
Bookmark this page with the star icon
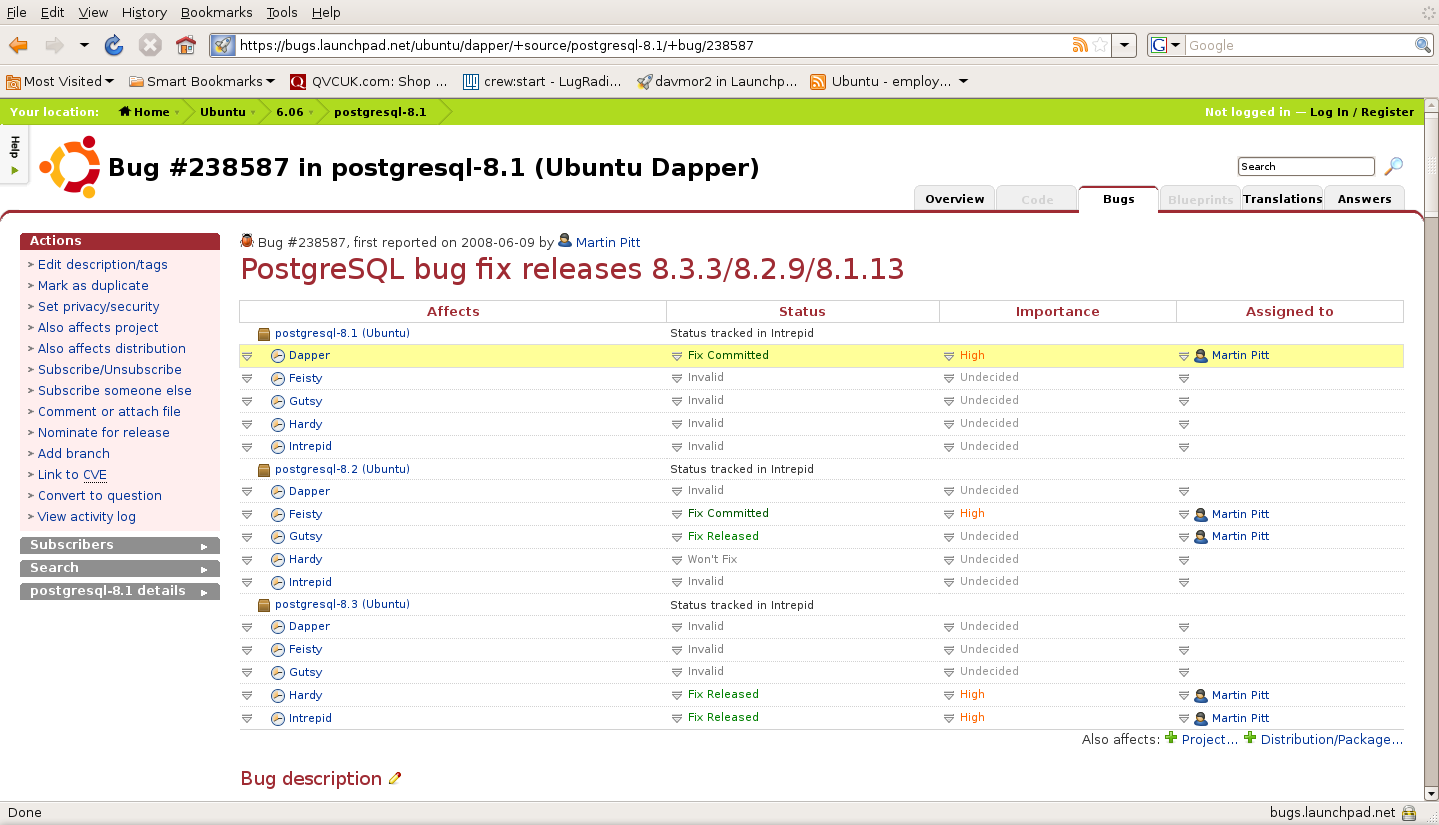(x=1100, y=45)
